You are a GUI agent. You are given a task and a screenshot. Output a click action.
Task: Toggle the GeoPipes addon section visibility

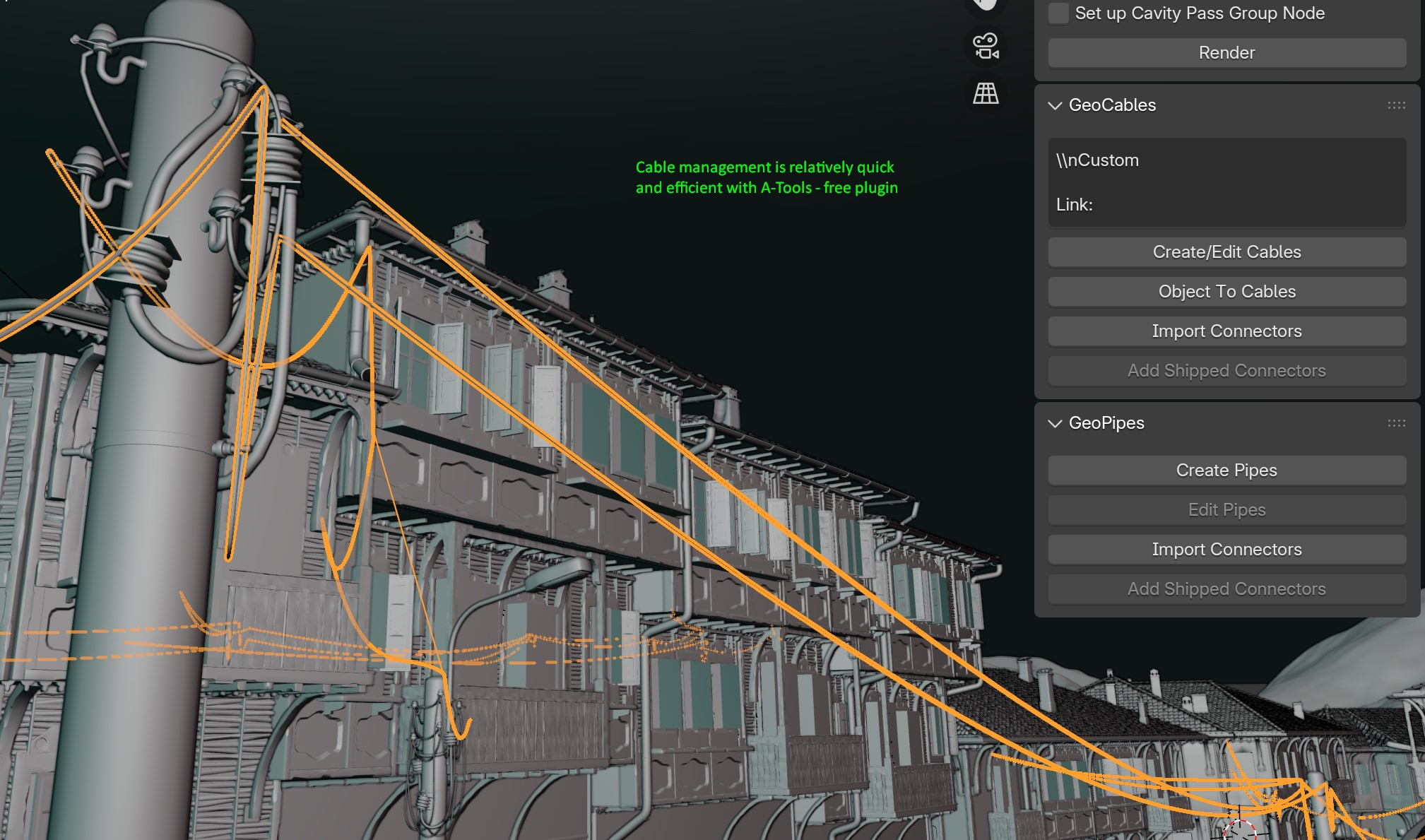click(x=1055, y=422)
